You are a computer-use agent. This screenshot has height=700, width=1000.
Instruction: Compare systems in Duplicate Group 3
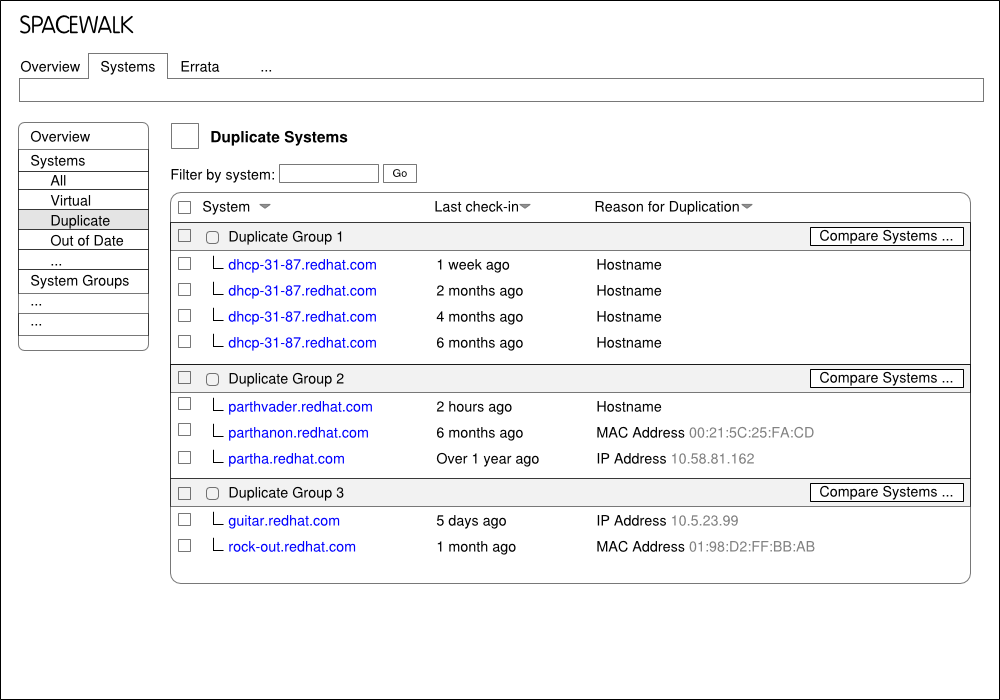click(x=886, y=492)
